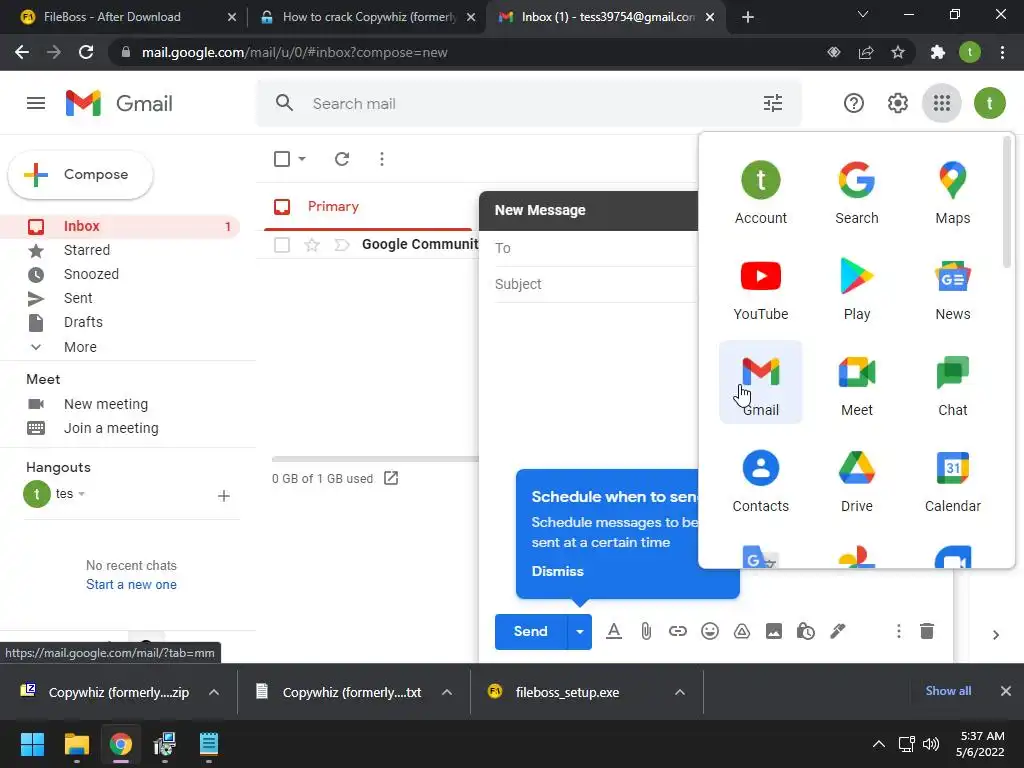Image resolution: width=1024 pixels, height=768 pixels.
Task: Open Maps from the apps panel
Action: [953, 192]
